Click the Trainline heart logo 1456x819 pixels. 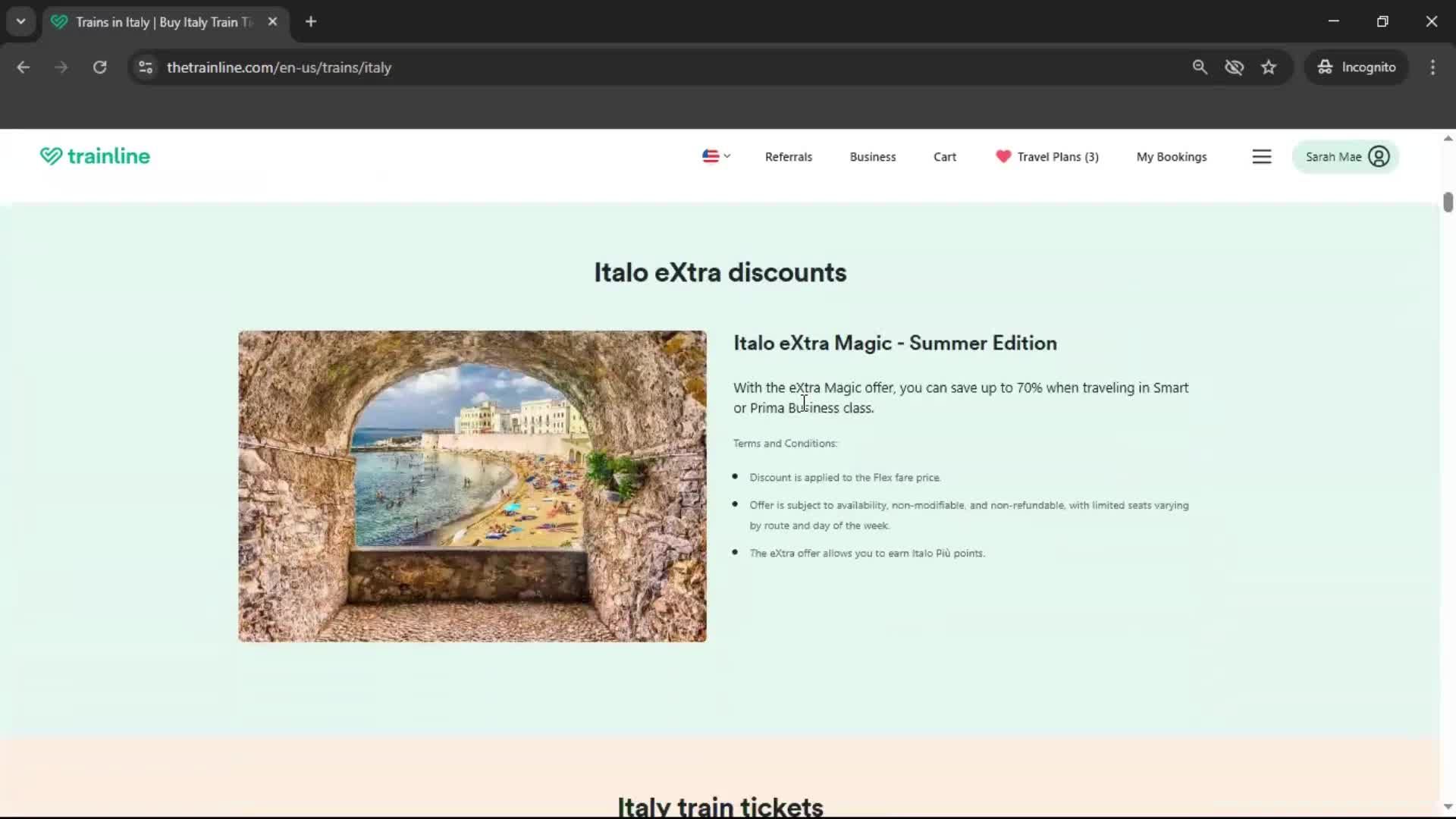pyautogui.click(x=50, y=156)
